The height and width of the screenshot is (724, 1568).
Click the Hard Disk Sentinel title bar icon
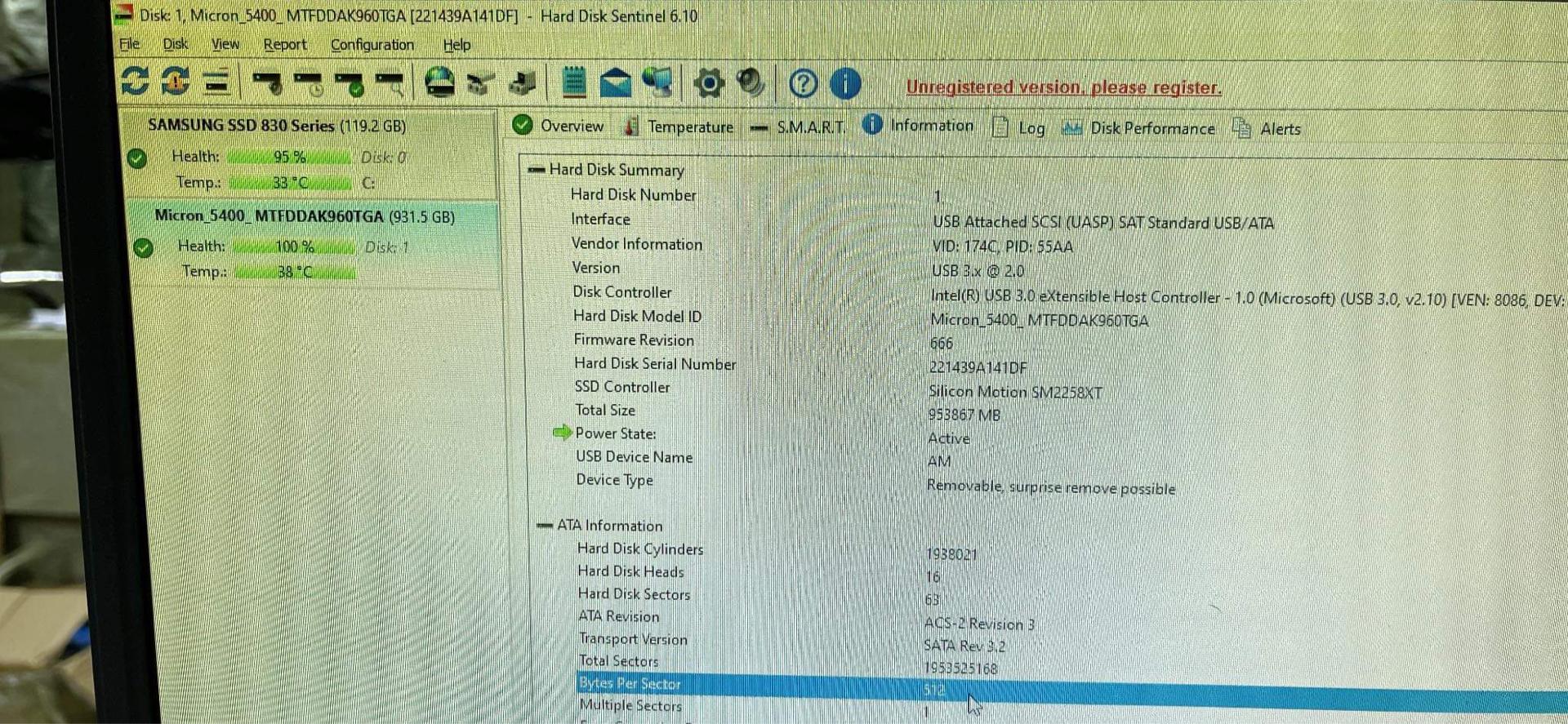(x=123, y=14)
